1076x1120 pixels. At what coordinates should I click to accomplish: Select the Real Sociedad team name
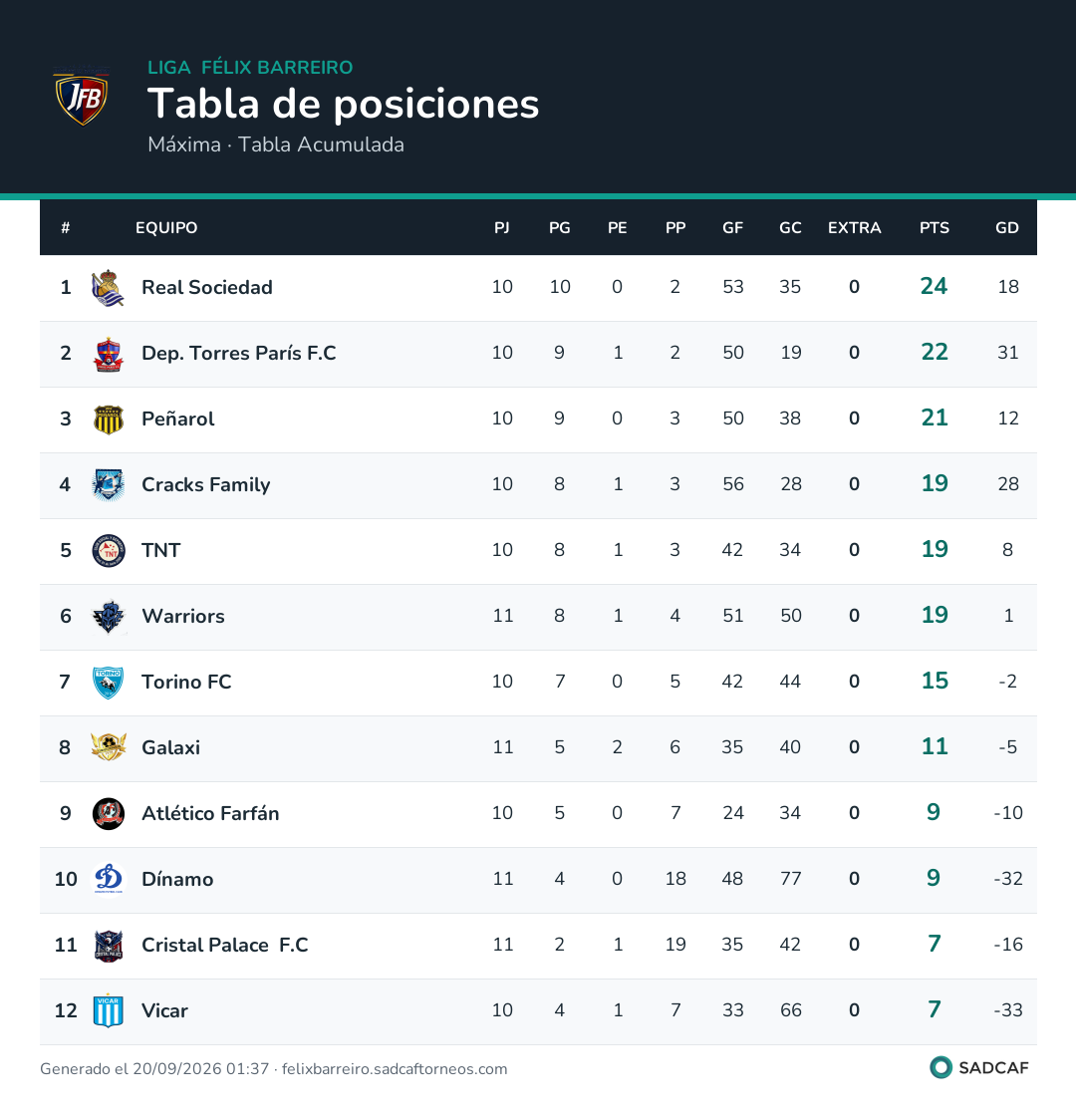(x=207, y=287)
